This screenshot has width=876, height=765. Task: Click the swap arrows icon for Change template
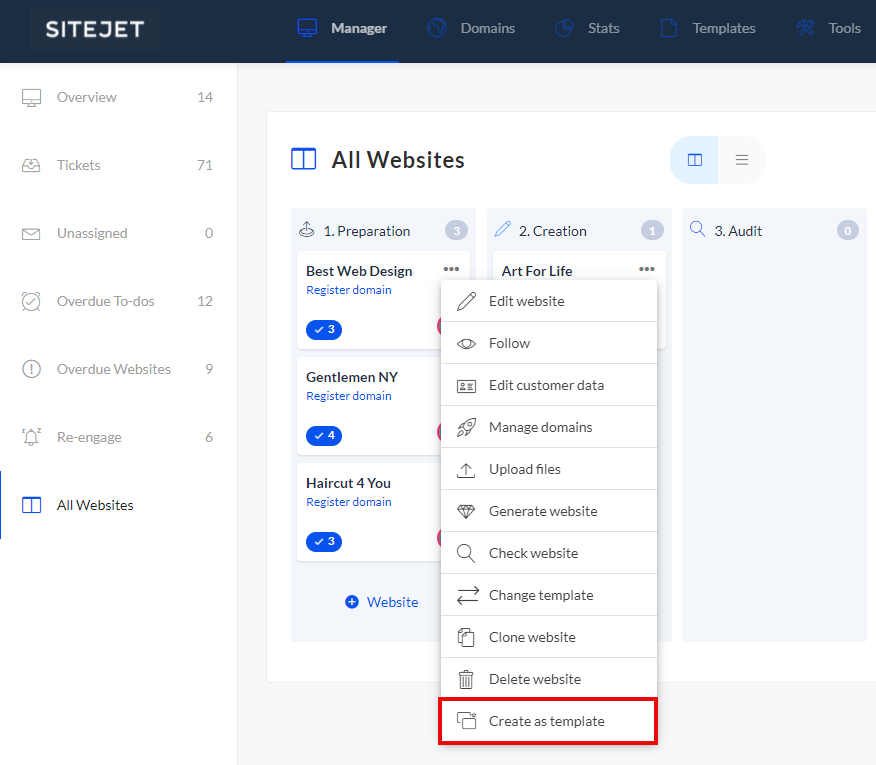(x=467, y=595)
